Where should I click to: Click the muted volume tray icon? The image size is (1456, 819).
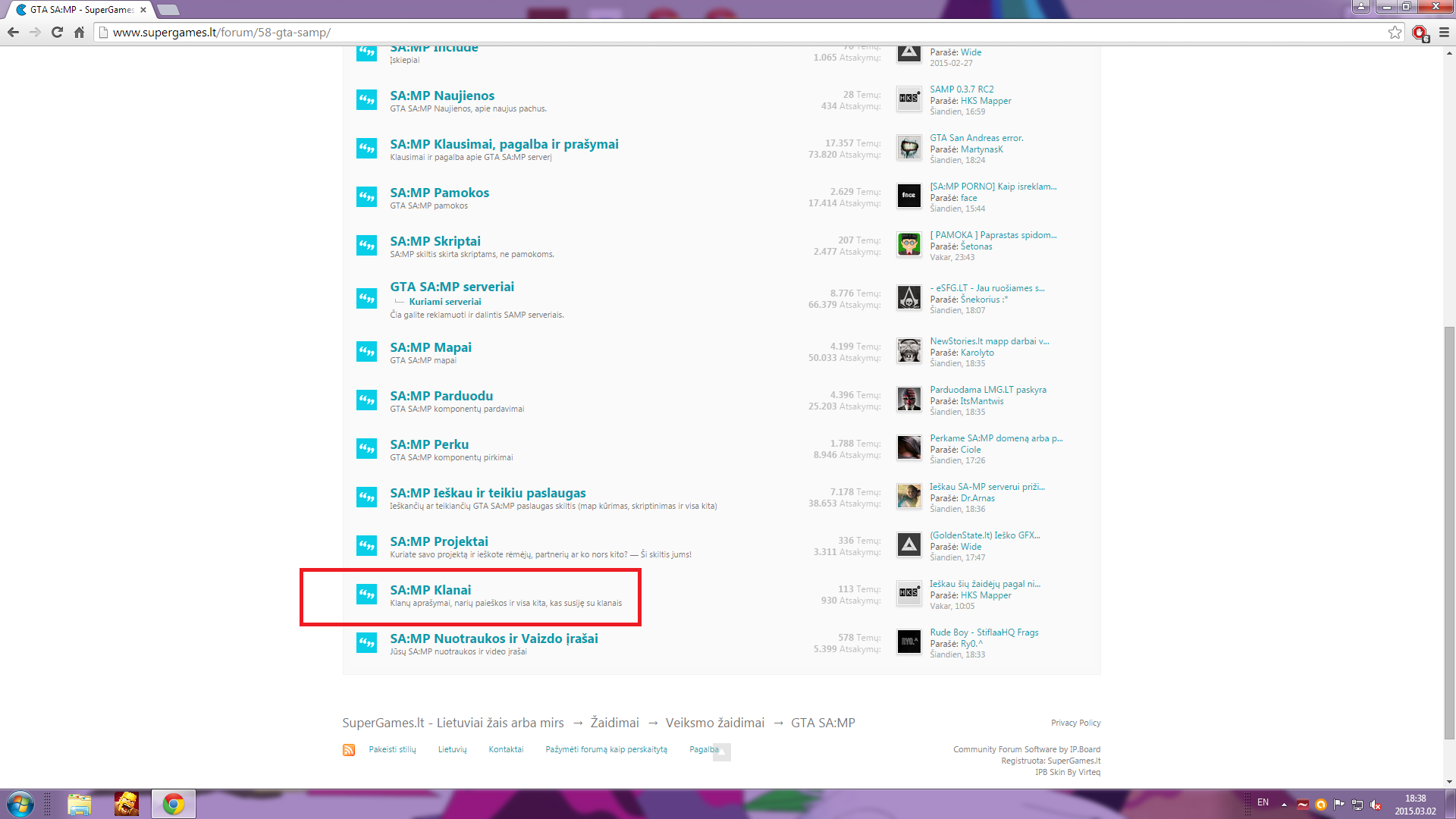(1376, 805)
